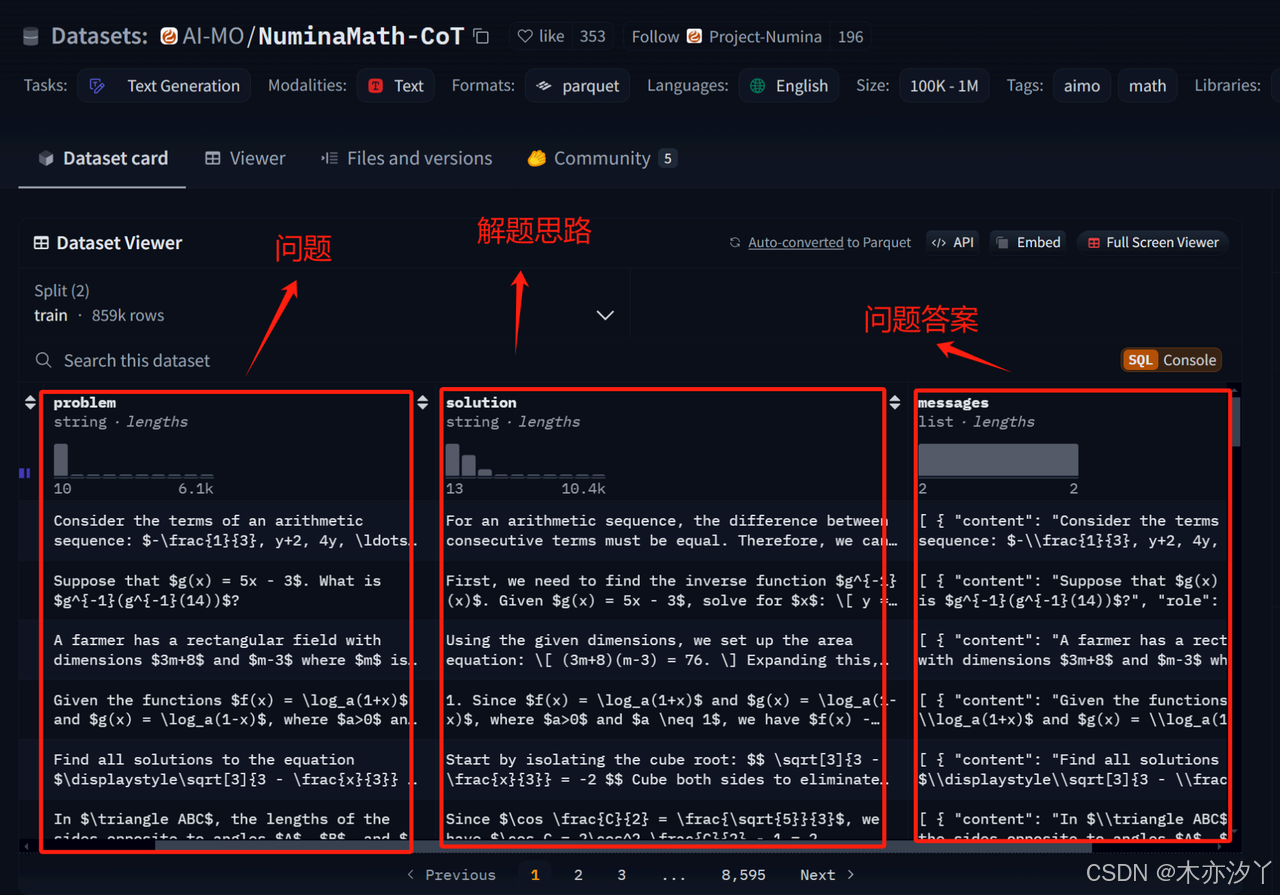1280x895 pixels.
Task: Click the Text modality icon
Action: click(374, 85)
